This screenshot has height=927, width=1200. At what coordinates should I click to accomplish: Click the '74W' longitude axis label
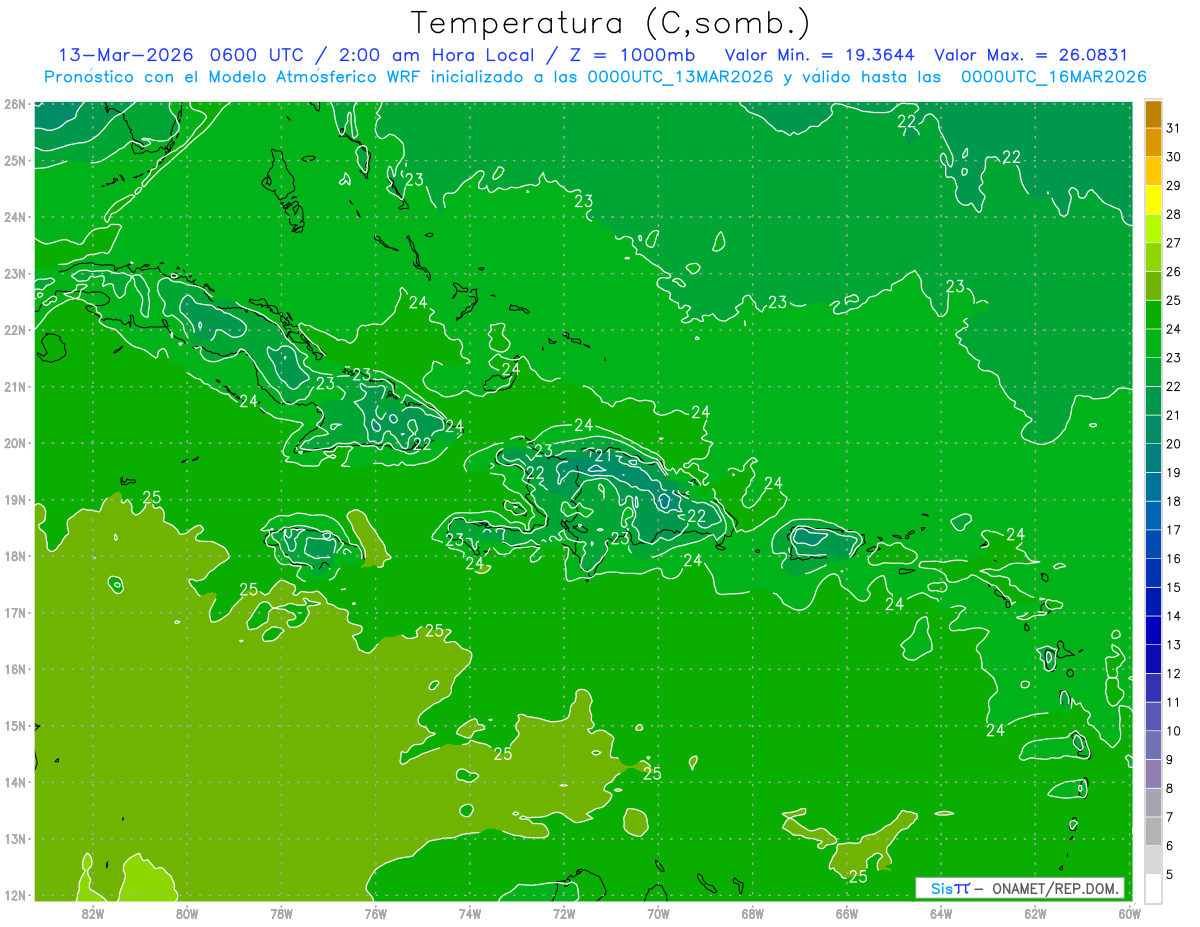coord(470,913)
